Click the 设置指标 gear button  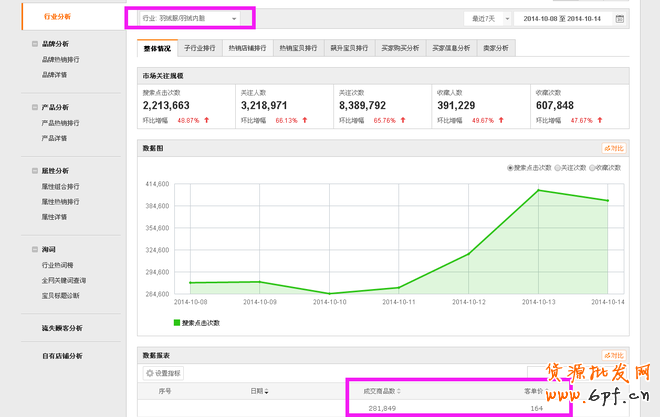click(x=164, y=373)
